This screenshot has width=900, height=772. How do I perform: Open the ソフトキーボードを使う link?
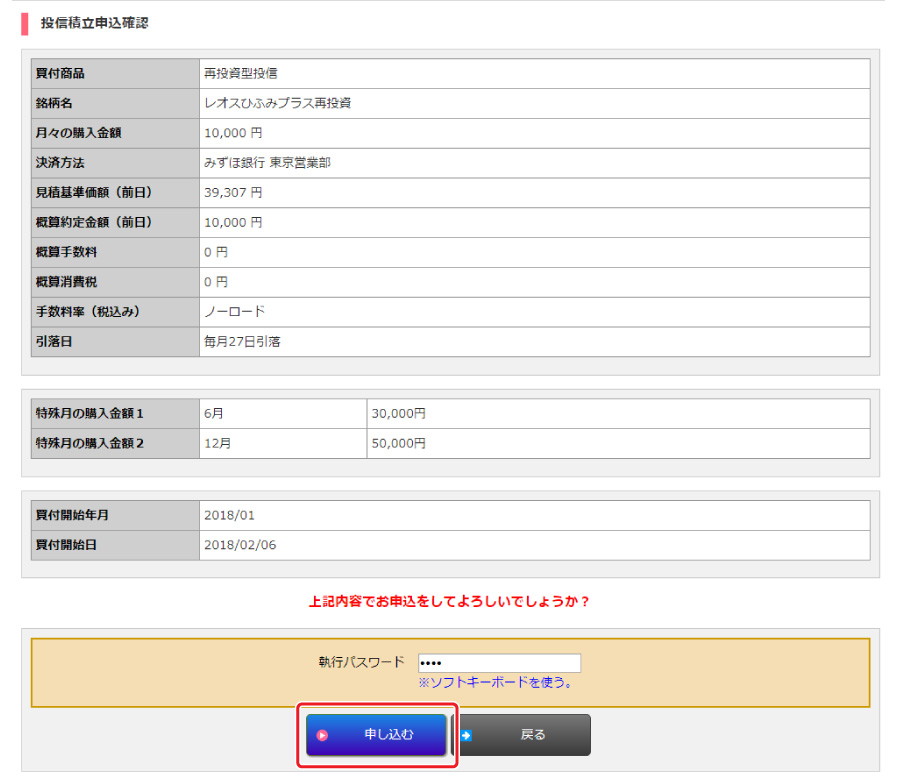[495, 682]
